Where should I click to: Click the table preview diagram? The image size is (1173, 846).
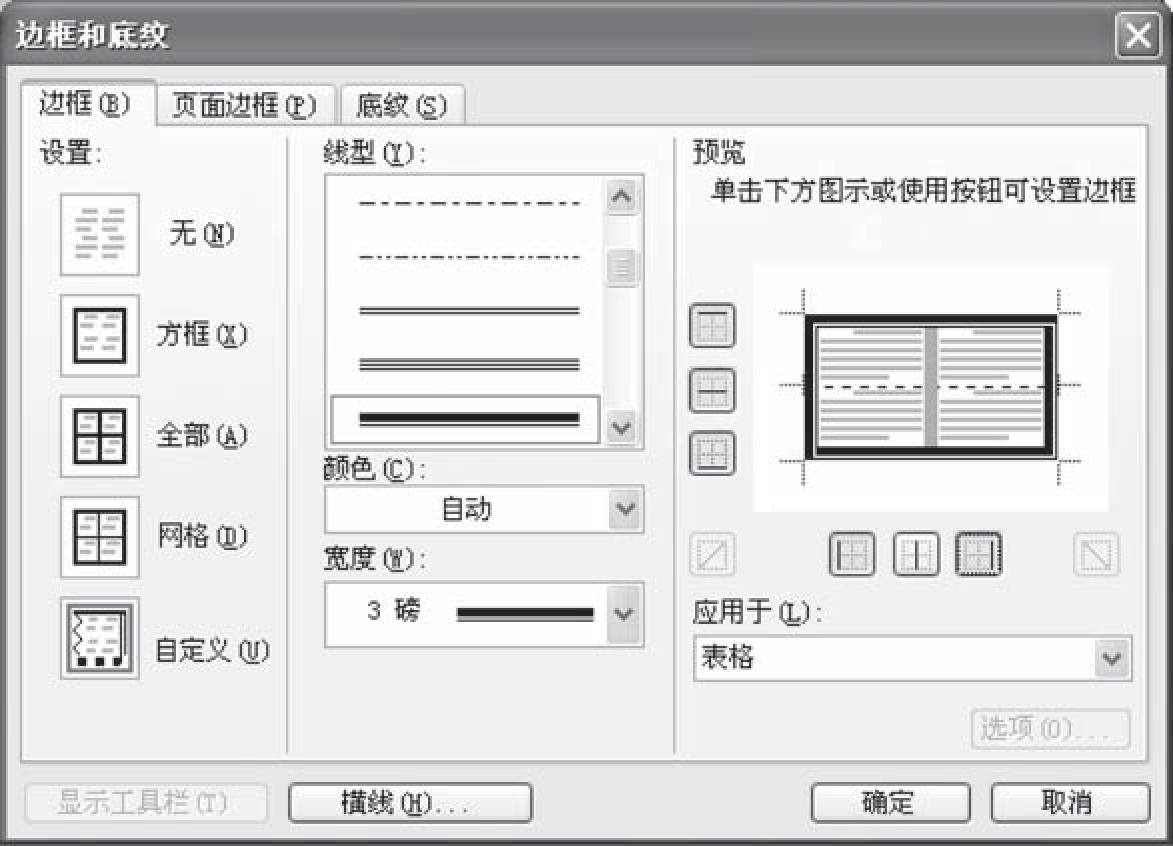pyautogui.click(x=930, y=387)
